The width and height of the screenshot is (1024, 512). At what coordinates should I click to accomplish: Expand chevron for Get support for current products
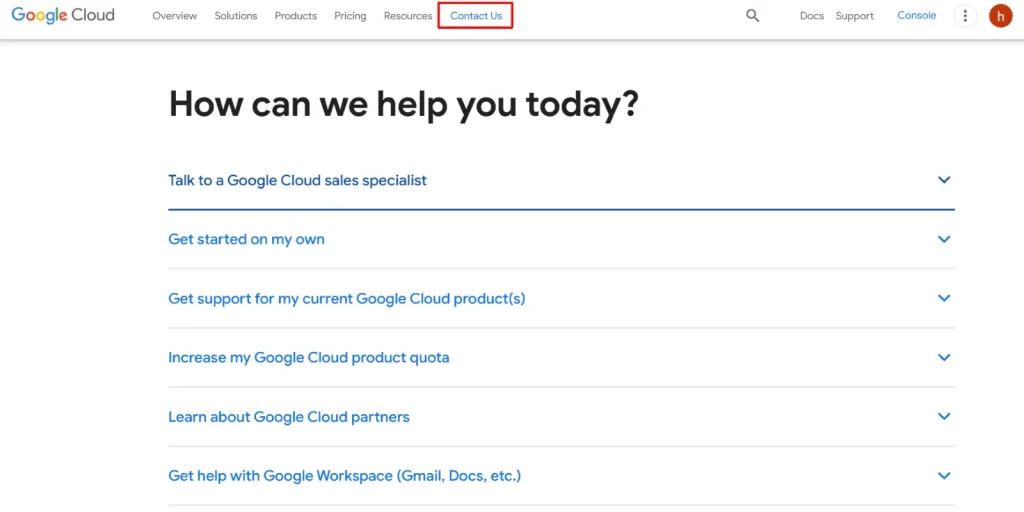point(944,298)
